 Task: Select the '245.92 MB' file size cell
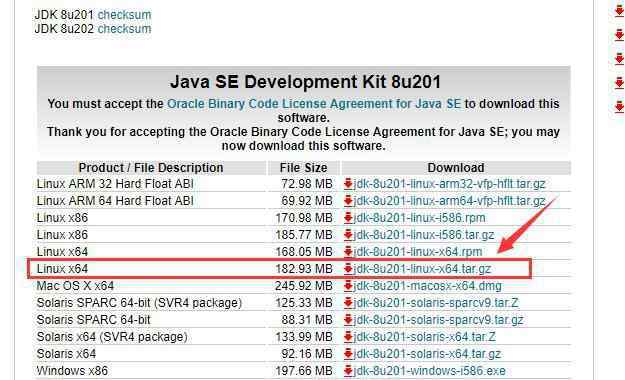(304, 286)
